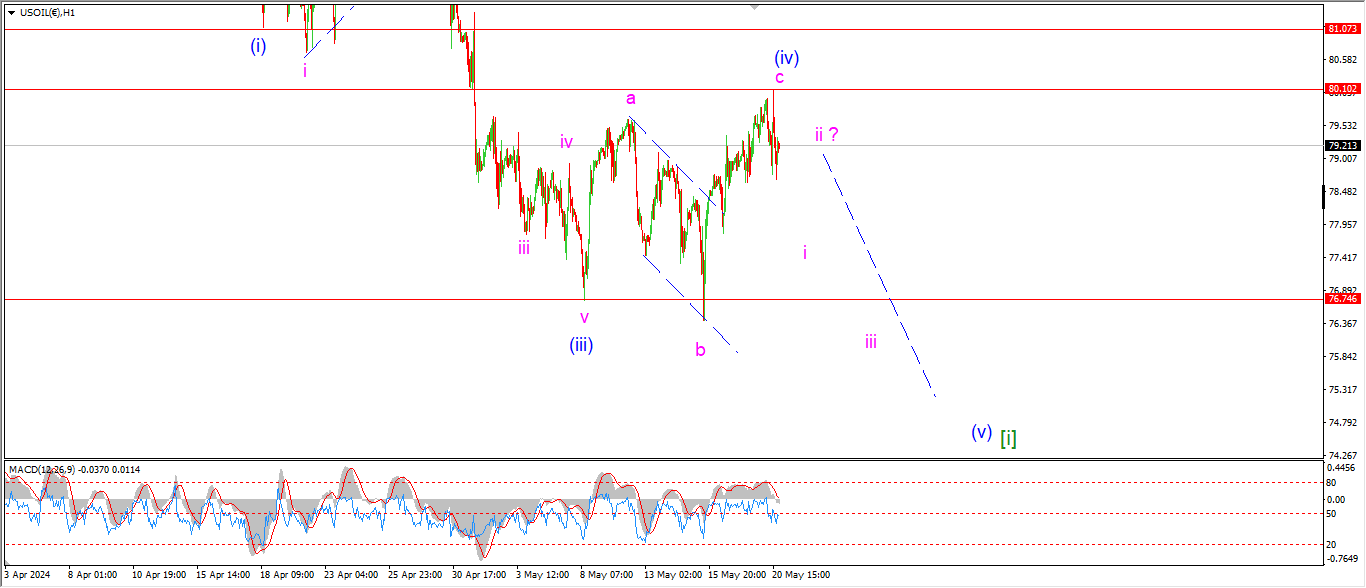The width and height of the screenshot is (1366, 588).
Task: Select the 76.746 red price tag
Action: [1341, 299]
